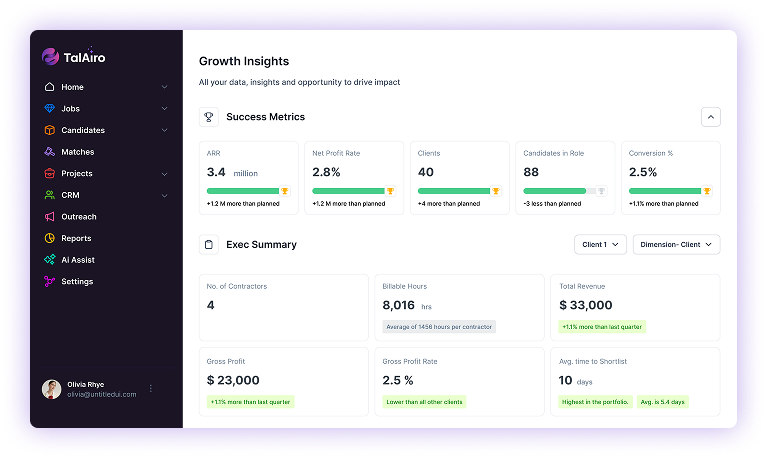Viewport: 767px width, 458px height.
Task: Collapse the Success Metrics section
Action: (x=710, y=117)
